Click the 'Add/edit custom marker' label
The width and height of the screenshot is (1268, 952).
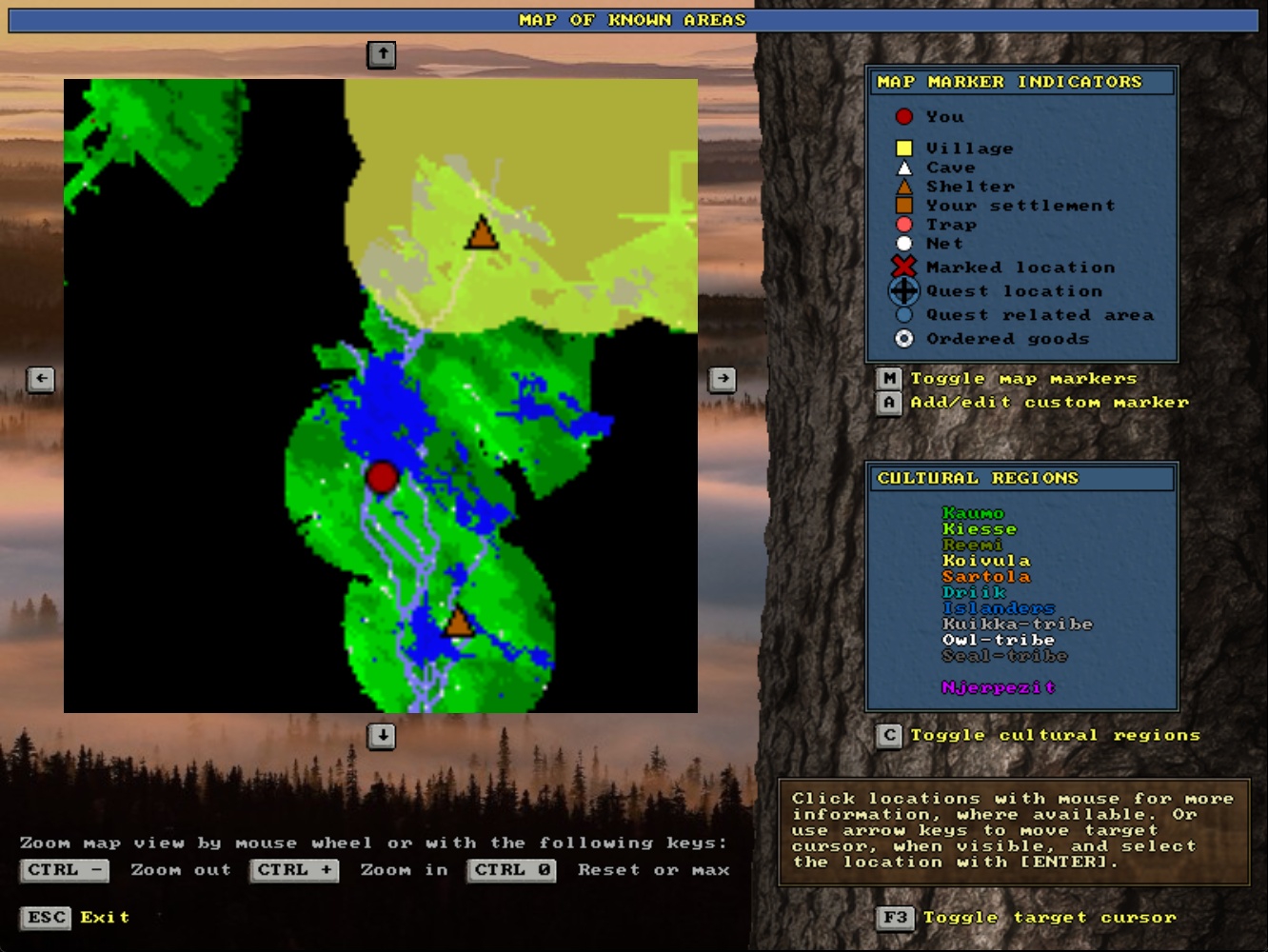click(1049, 403)
